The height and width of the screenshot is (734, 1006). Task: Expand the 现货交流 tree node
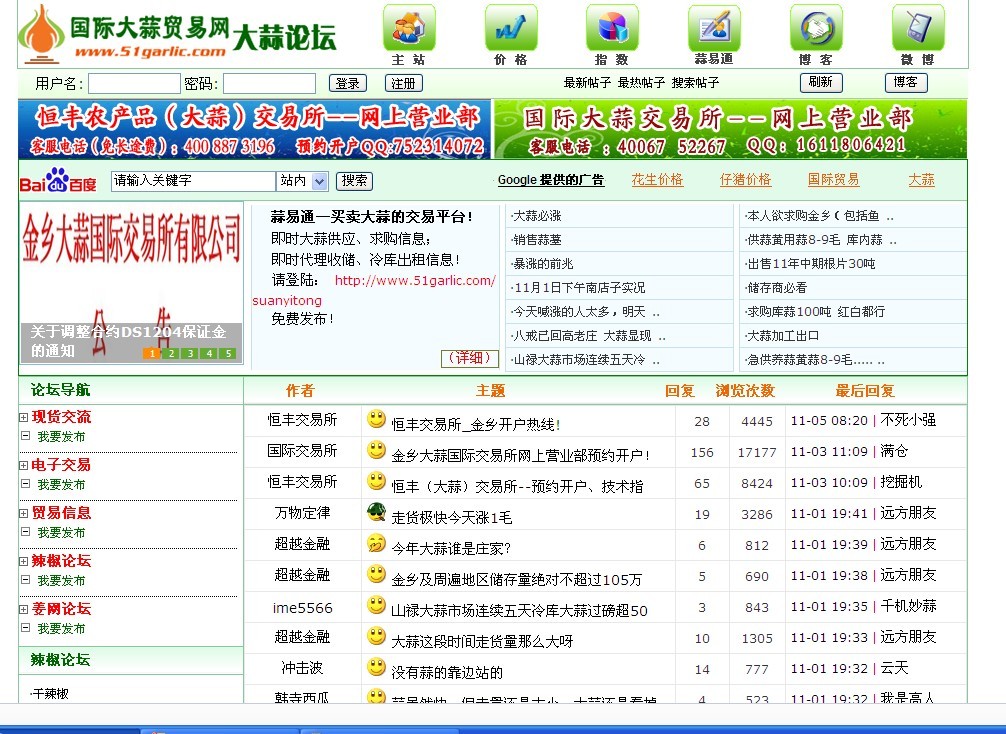point(24,417)
